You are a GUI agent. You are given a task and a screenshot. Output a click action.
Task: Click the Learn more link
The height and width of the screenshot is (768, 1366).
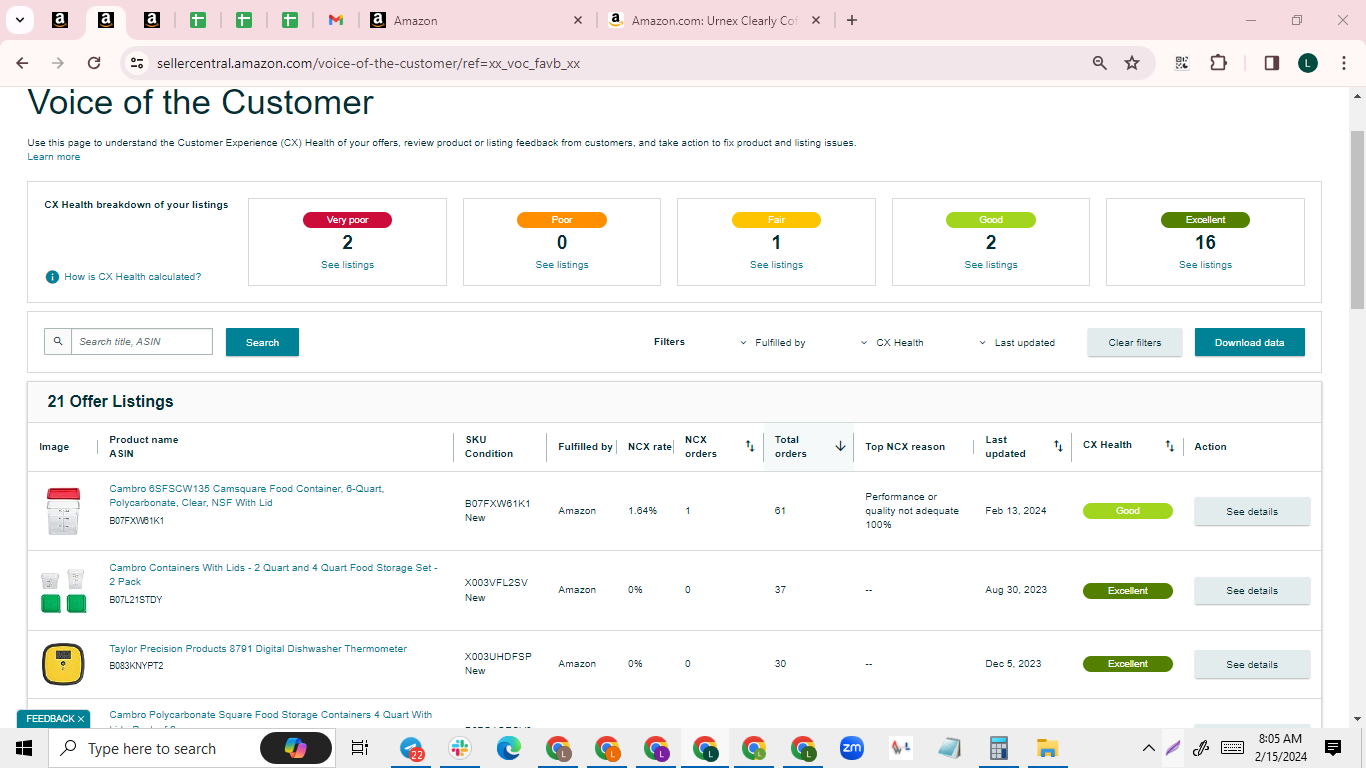click(54, 157)
